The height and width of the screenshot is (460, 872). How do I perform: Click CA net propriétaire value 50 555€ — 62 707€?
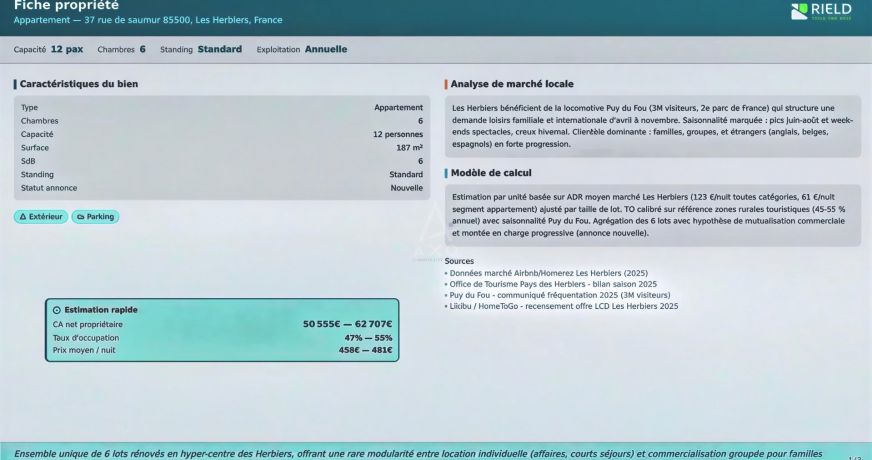coord(348,324)
